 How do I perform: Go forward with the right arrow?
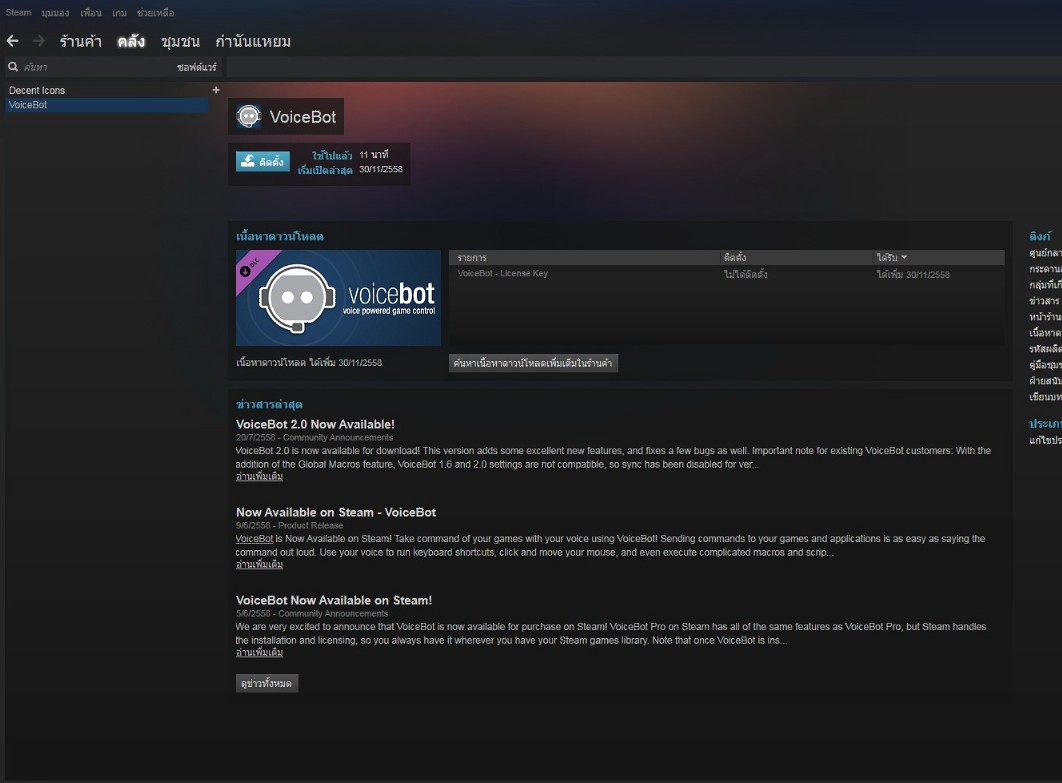coord(39,41)
